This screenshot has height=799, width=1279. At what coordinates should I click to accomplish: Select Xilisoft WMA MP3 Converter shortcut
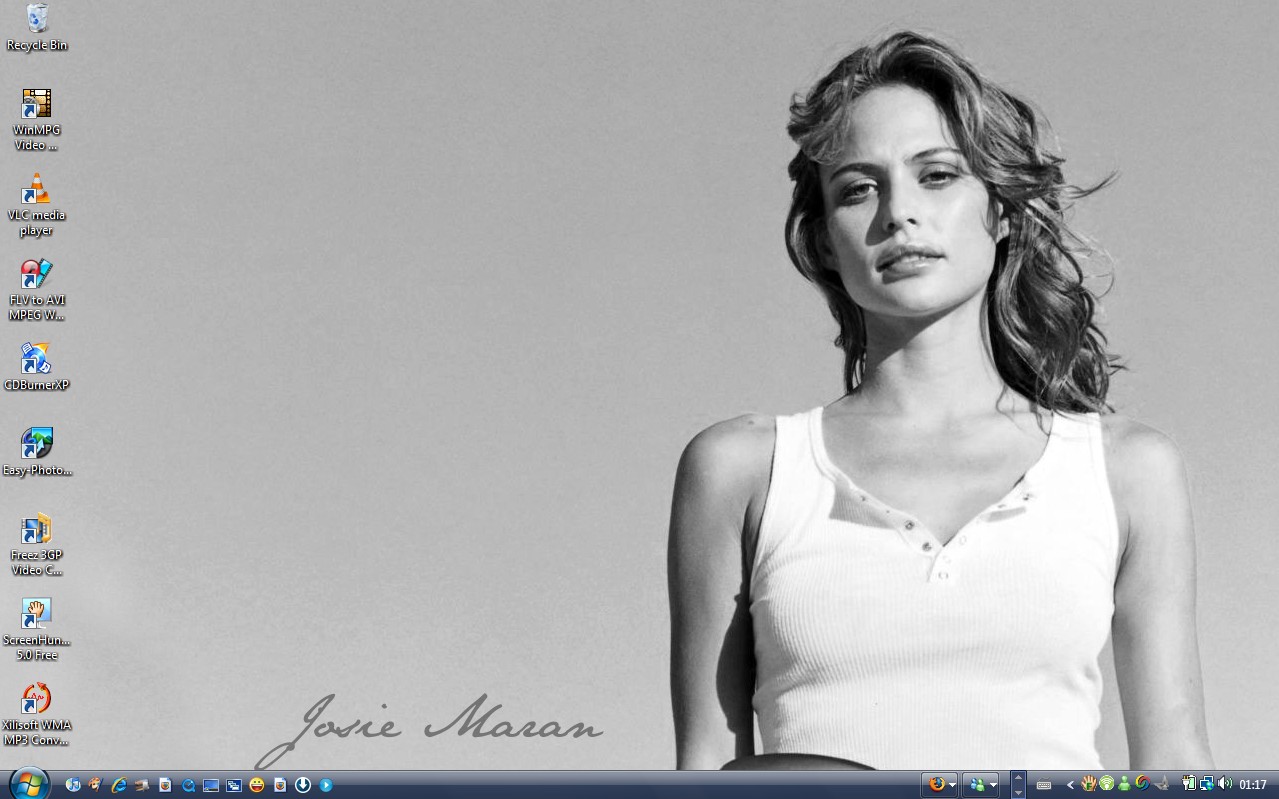coord(36,699)
